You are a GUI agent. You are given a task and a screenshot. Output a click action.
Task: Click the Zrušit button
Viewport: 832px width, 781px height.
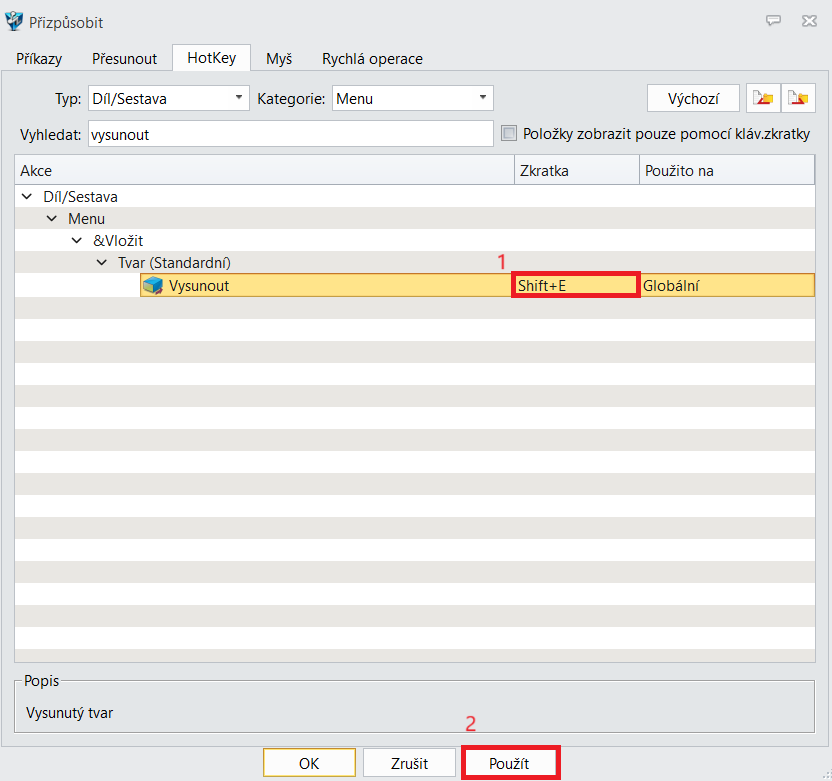[x=409, y=763]
